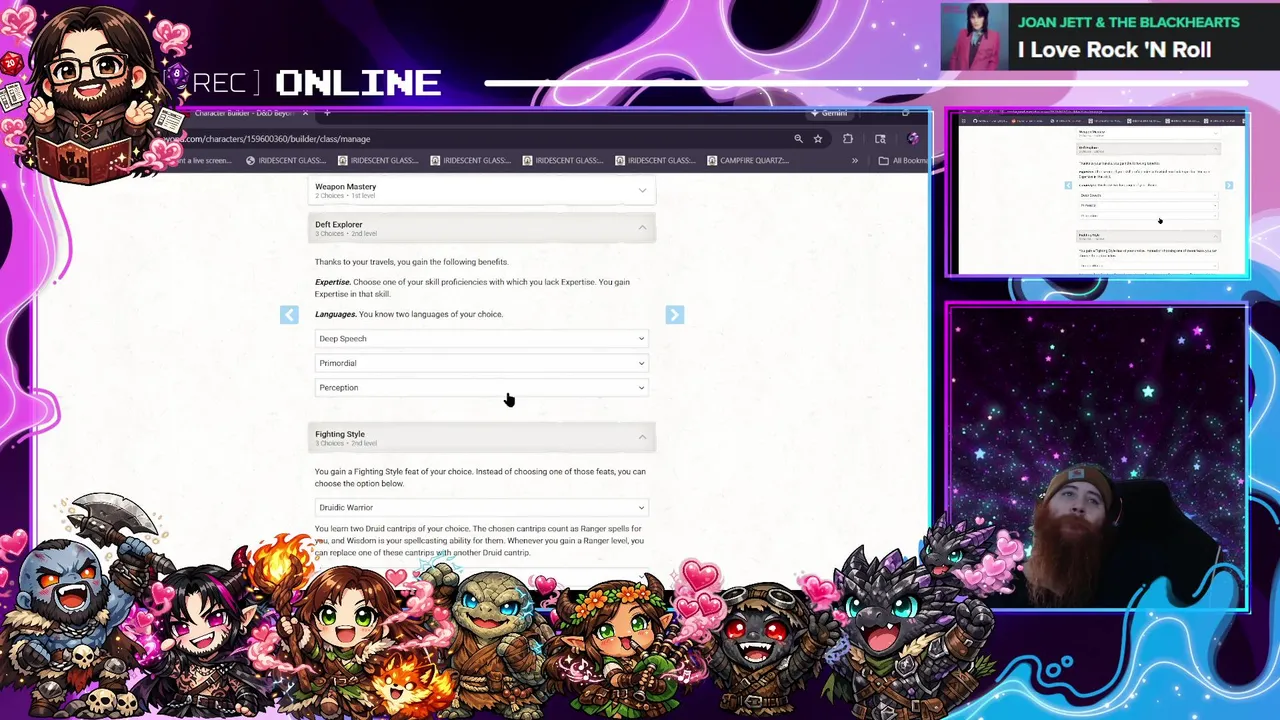Image resolution: width=1280 pixels, height=720 pixels.
Task: Expand the Weapon Mastery section
Action: [x=482, y=190]
